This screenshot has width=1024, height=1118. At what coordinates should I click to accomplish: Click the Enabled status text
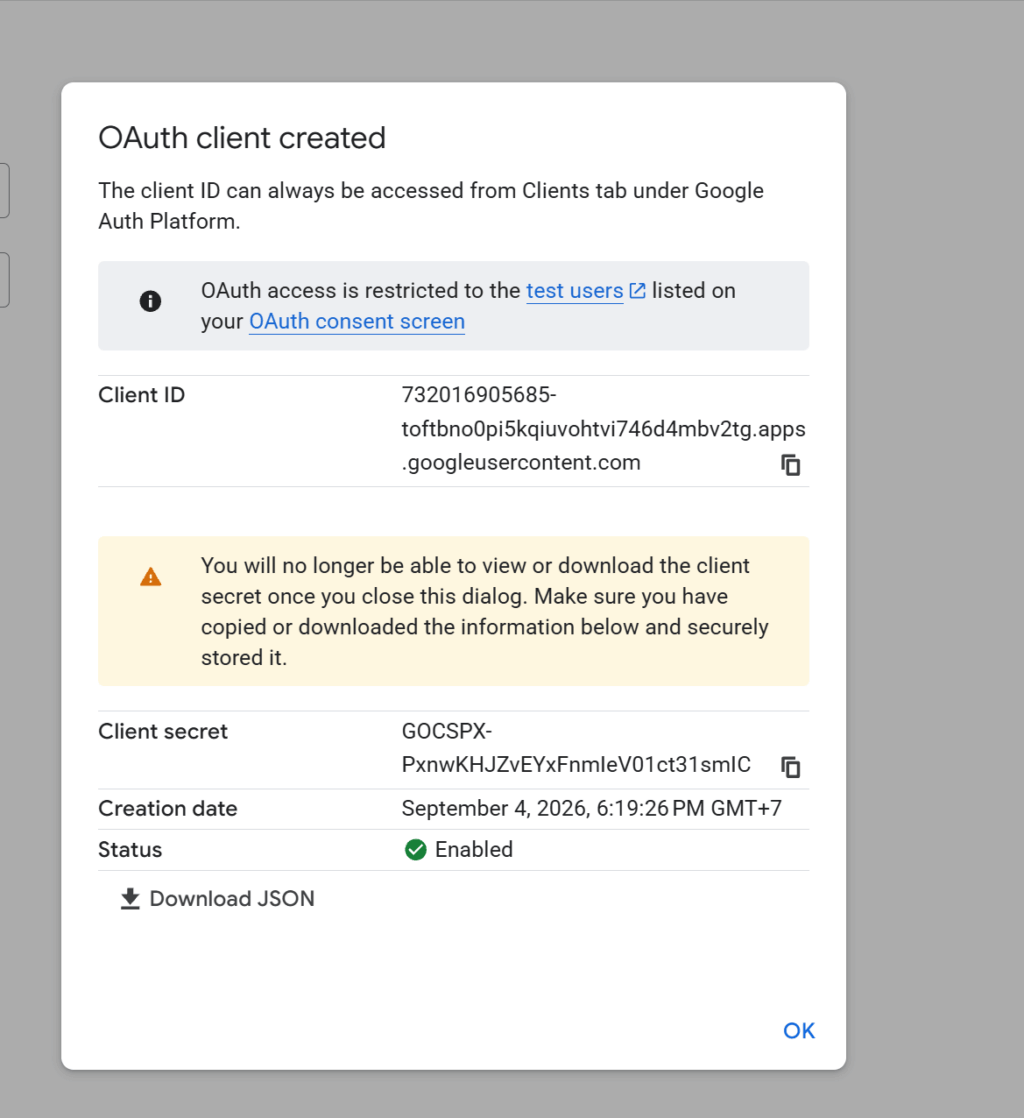[474, 850]
